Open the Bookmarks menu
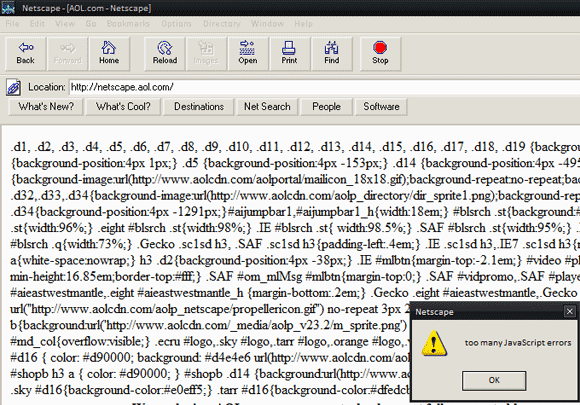This screenshot has height=405, width=580. [x=128, y=24]
